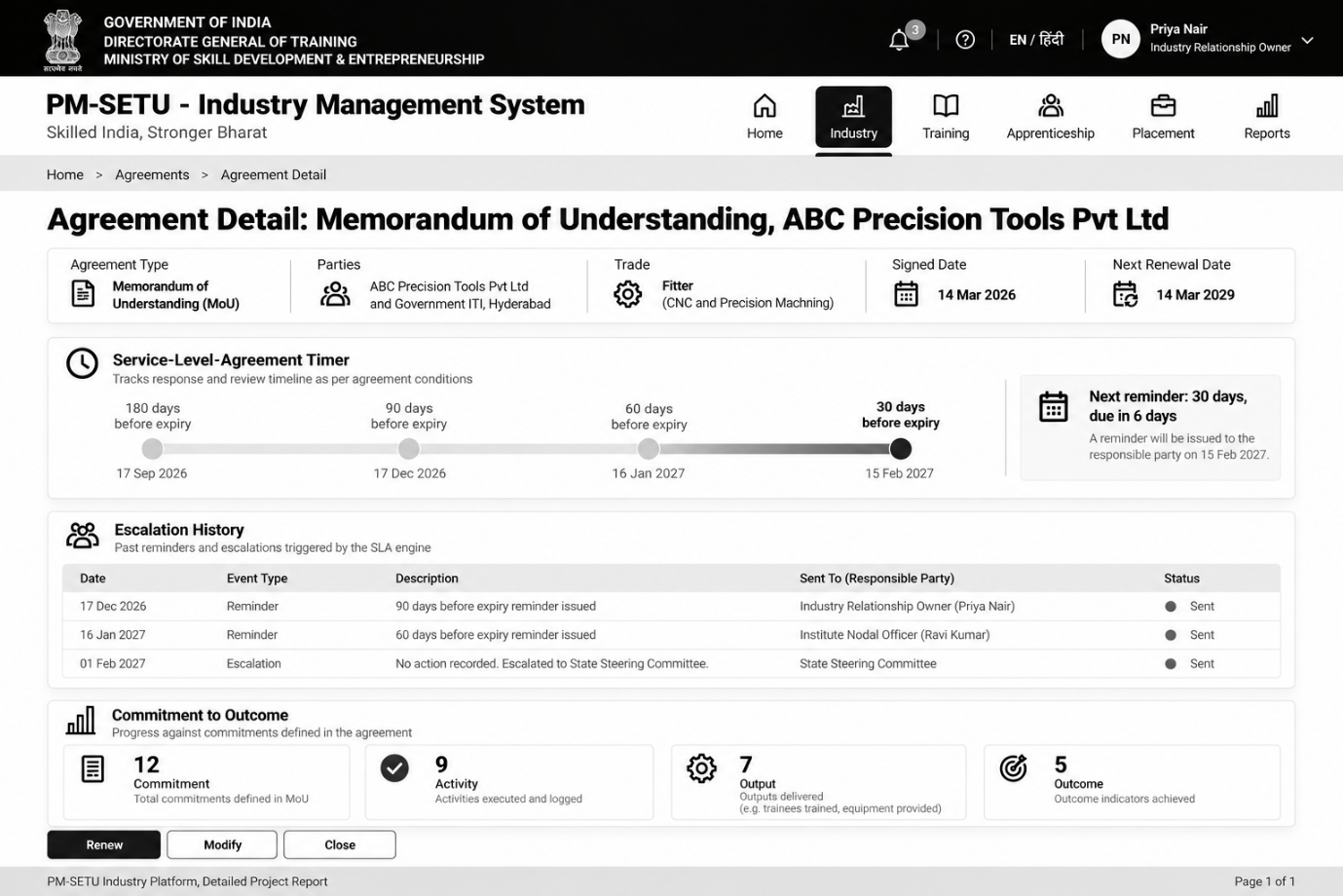
Task: Click the help question mark icon
Action: pyautogui.click(x=965, y=40)
